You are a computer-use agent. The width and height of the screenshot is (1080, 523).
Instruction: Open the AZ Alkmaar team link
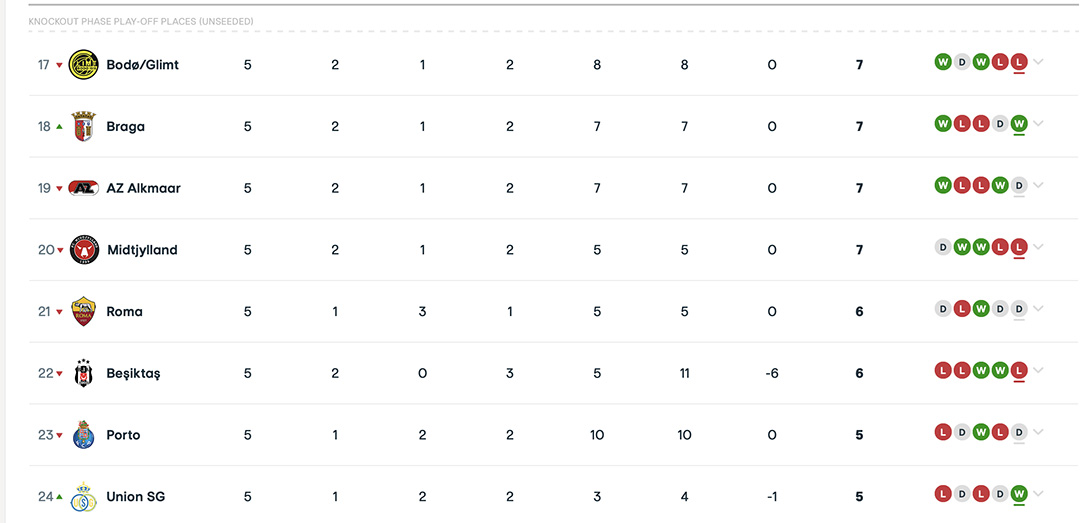[x=143, y=188]
